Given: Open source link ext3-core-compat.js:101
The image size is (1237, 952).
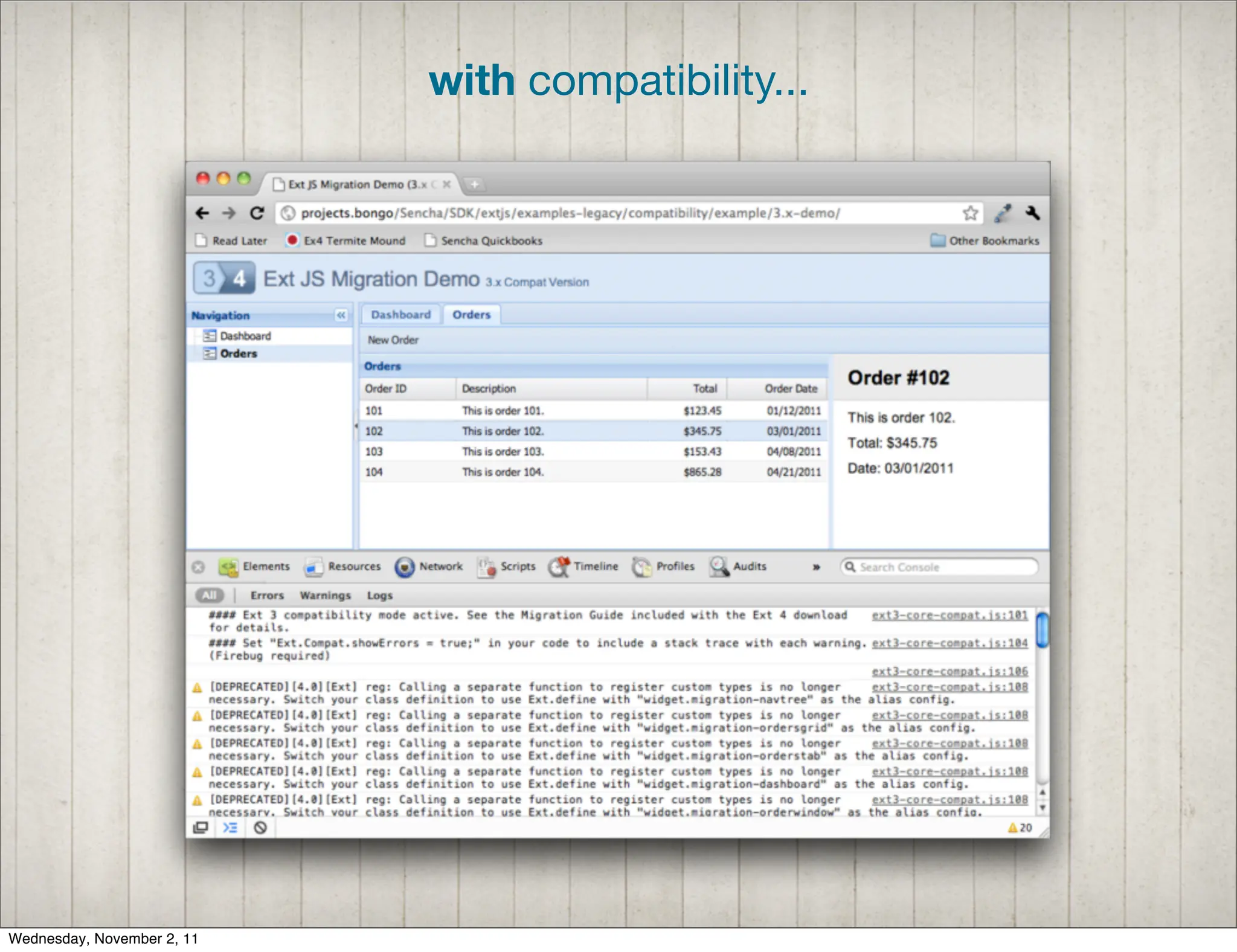Looking at the screenshot, I should tap(949, 615).
